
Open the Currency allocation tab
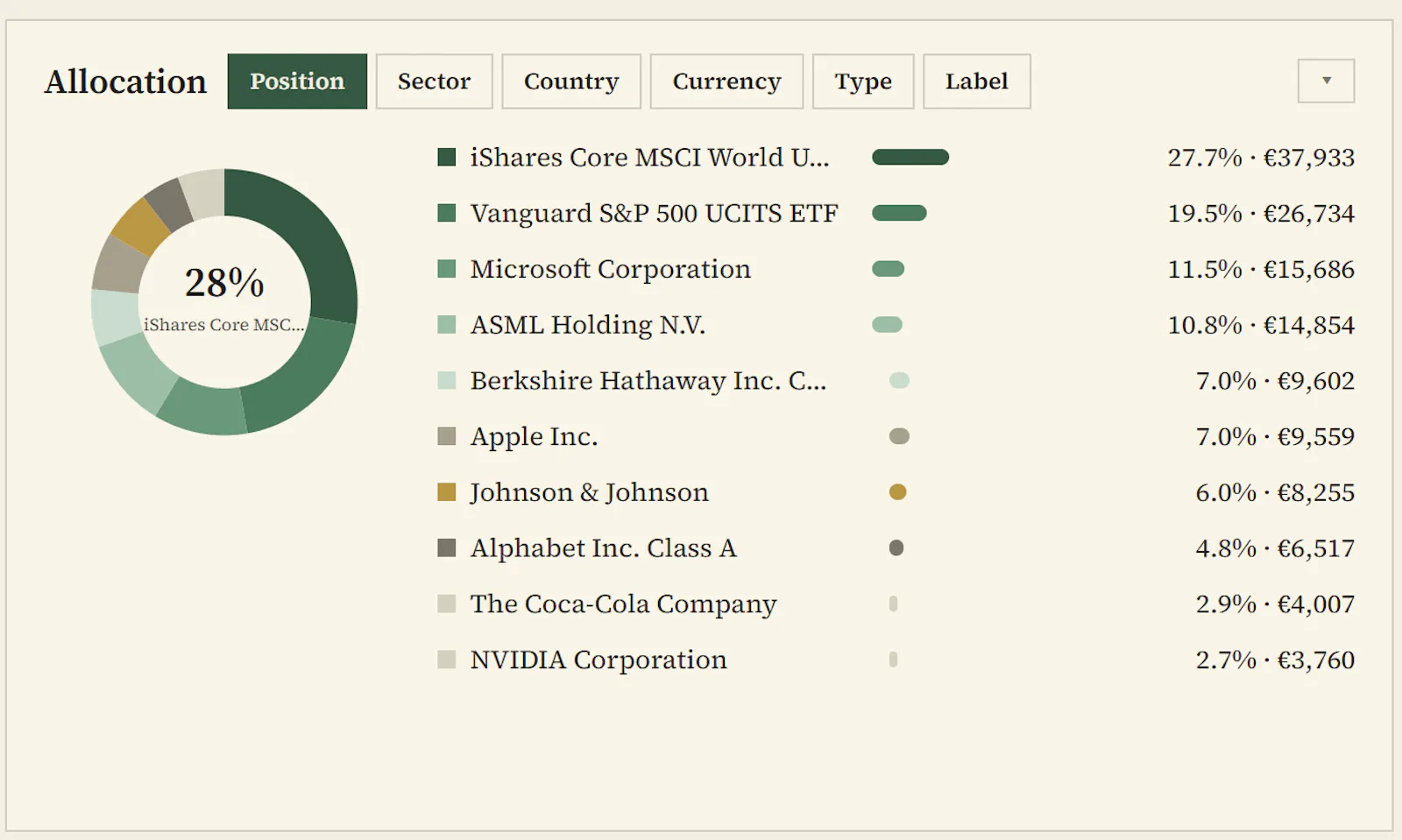click(x=726, y=81)
